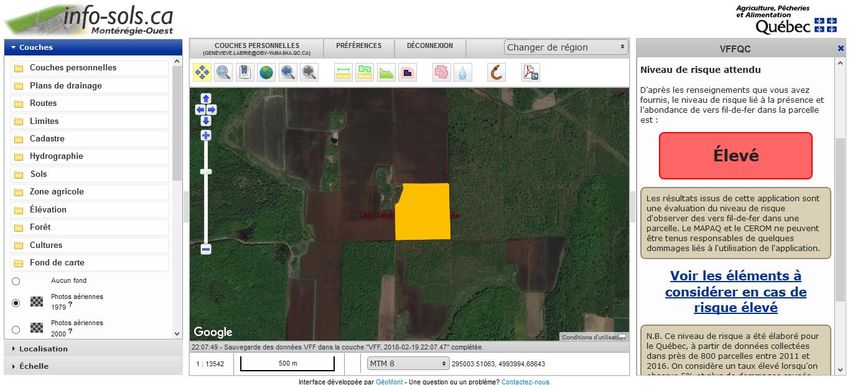Select Photos aériennes 1979 radio button
850x385 pixels.
click(x=16, y=303)
